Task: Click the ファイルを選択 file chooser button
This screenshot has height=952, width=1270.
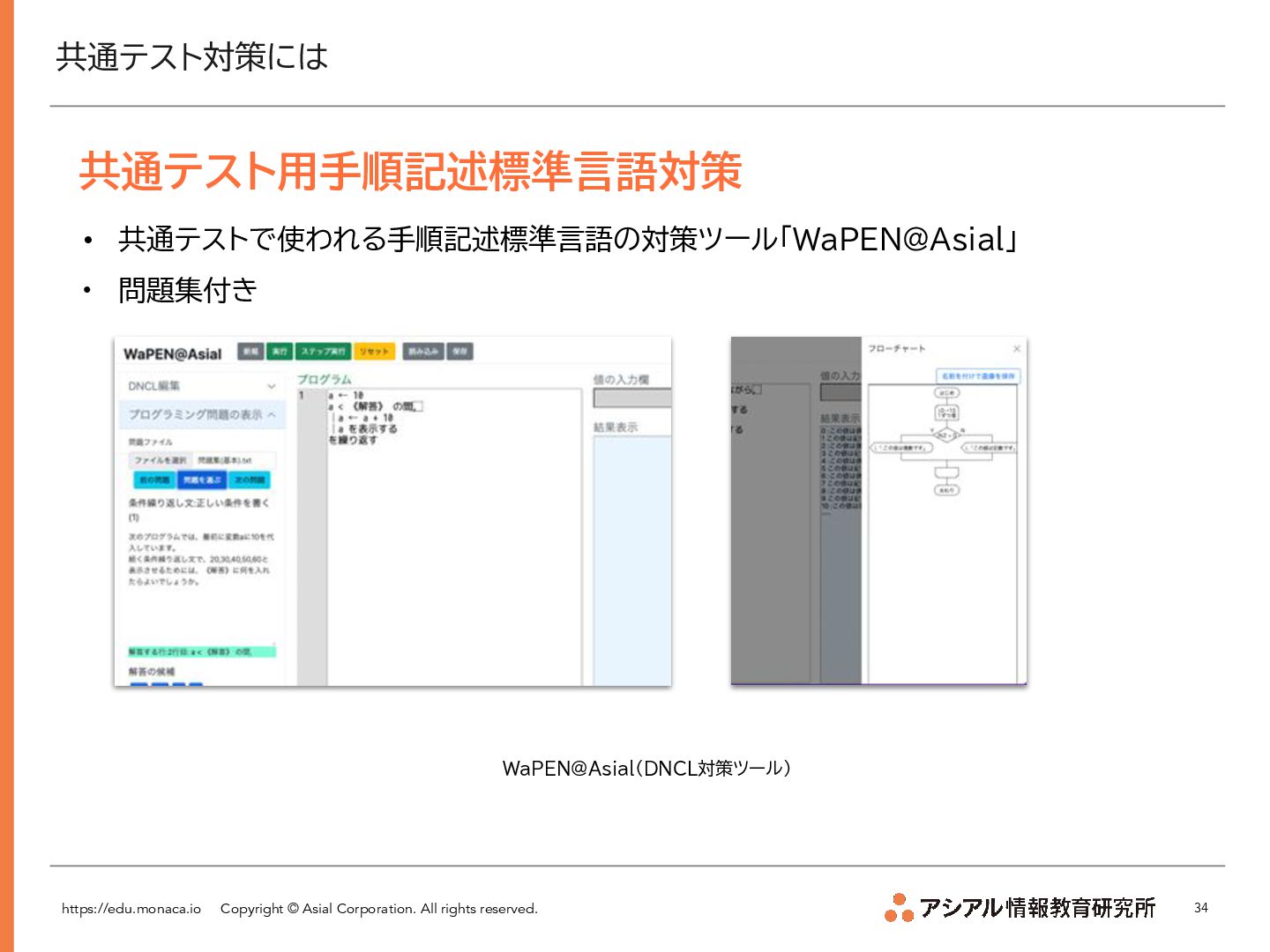Action: point(161,460)
